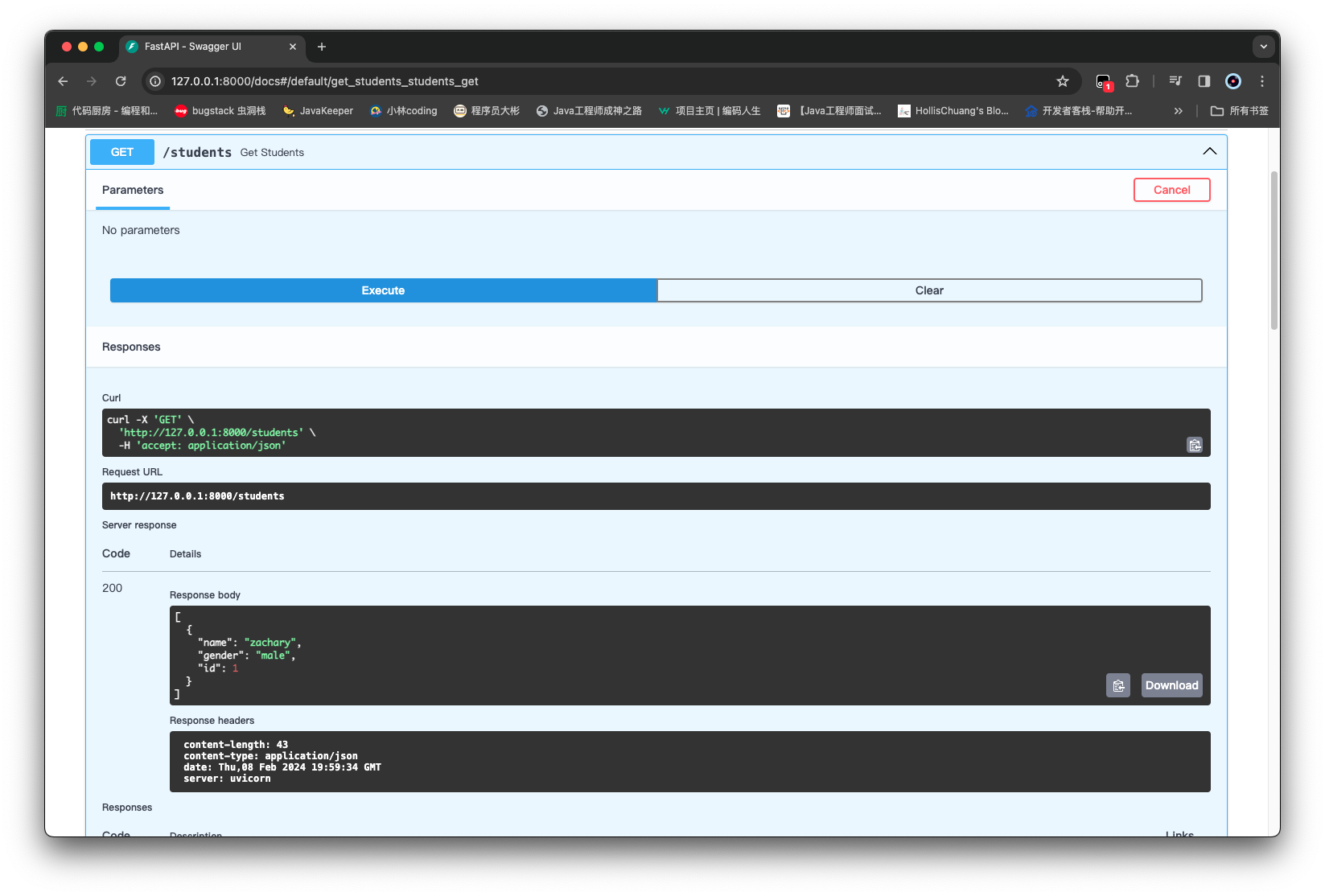Toggle the browser side panel icon
Image resolution: width=1325 pixels, height=896 pixels.
(1204, 81)
